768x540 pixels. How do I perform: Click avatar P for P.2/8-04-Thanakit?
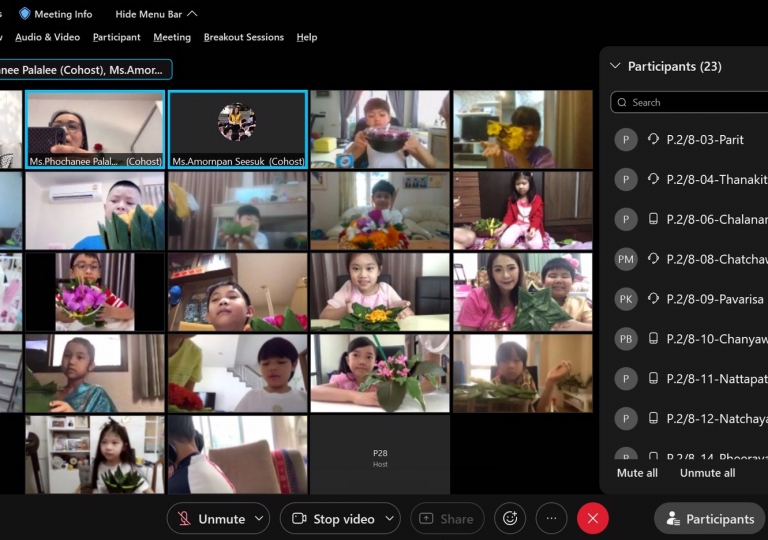[x=626, y=179]
